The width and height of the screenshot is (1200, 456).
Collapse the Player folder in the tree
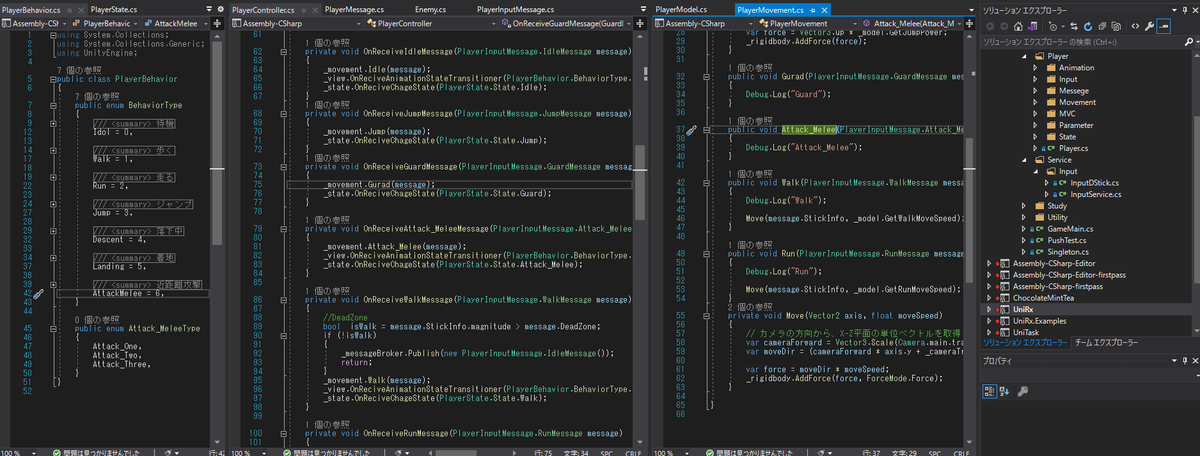pyautogui.click(x=1023, y=57)
